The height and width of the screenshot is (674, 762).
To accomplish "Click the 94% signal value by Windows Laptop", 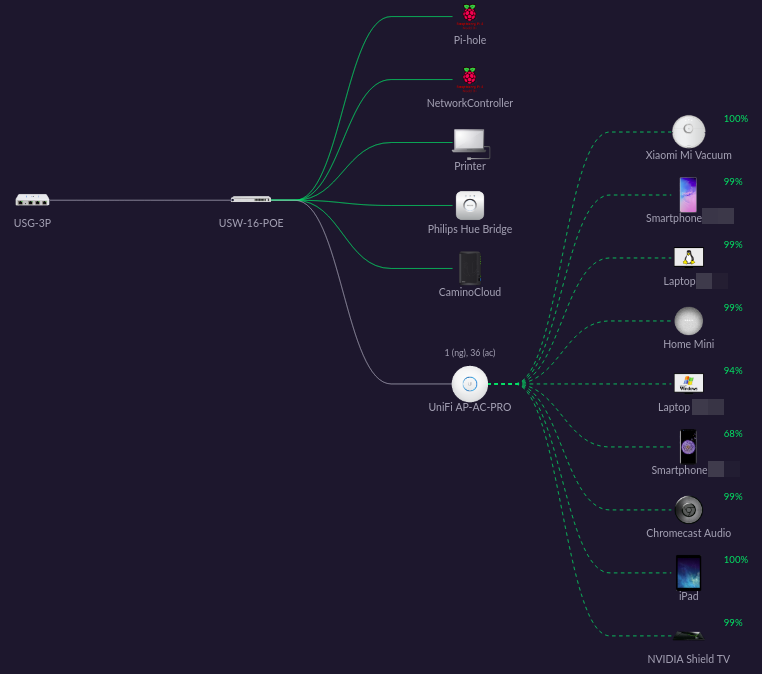I will [x=733, y=371].
